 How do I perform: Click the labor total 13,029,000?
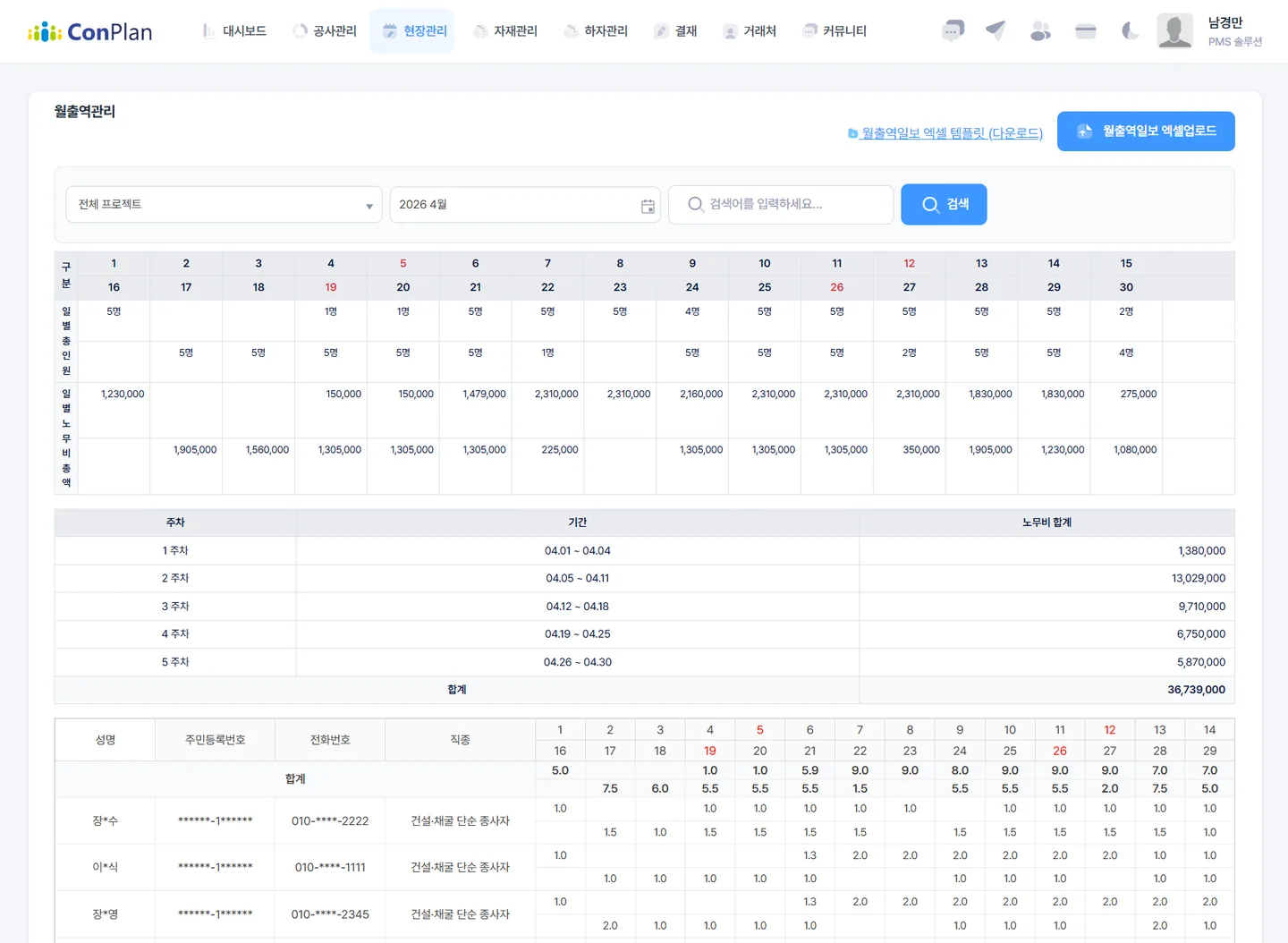(1199, 579)
